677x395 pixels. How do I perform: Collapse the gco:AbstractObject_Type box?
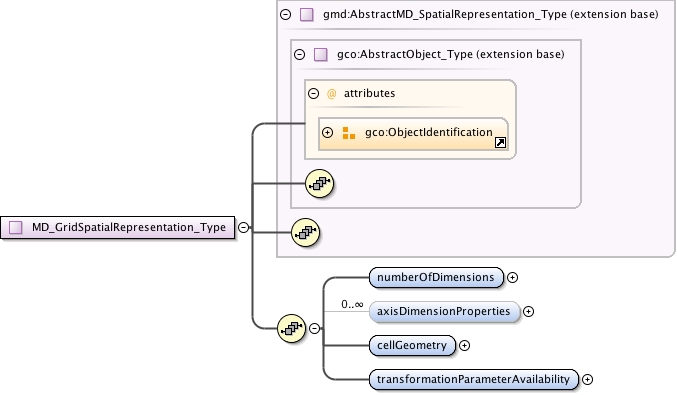pos(300,54)
